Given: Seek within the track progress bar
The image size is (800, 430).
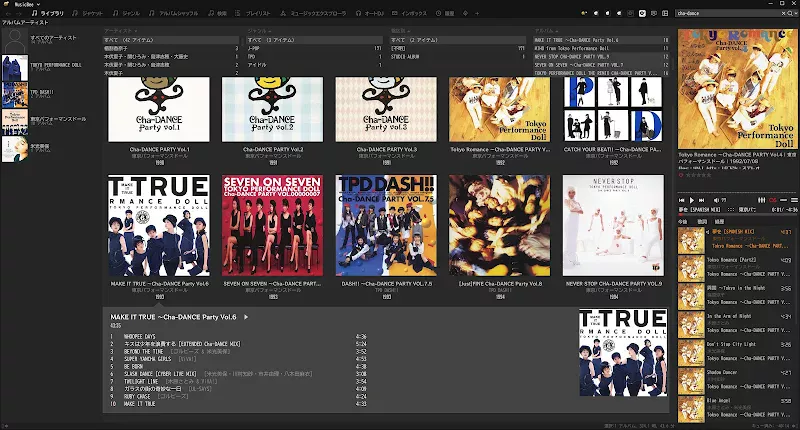Looking at the screenshot, I should (737, 215).
